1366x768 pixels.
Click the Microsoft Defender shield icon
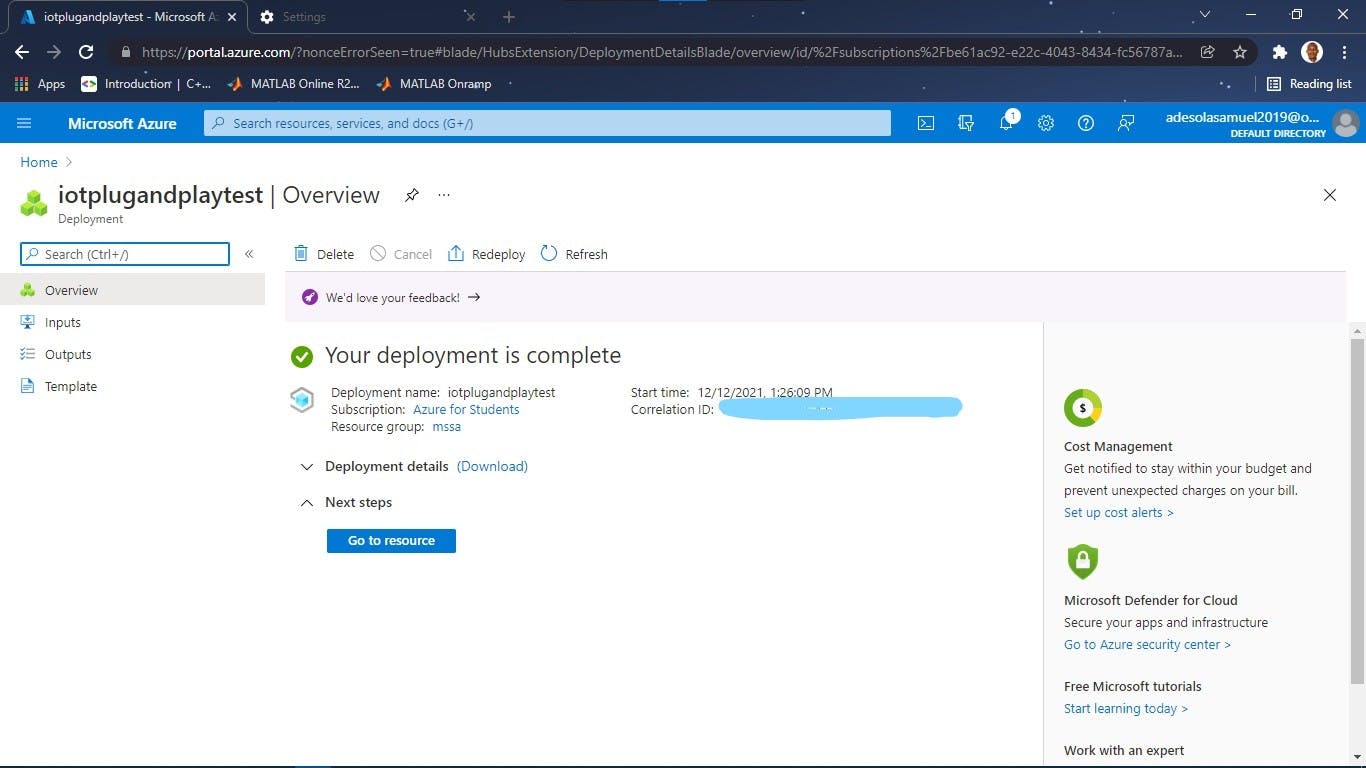tap(1083, 561)
